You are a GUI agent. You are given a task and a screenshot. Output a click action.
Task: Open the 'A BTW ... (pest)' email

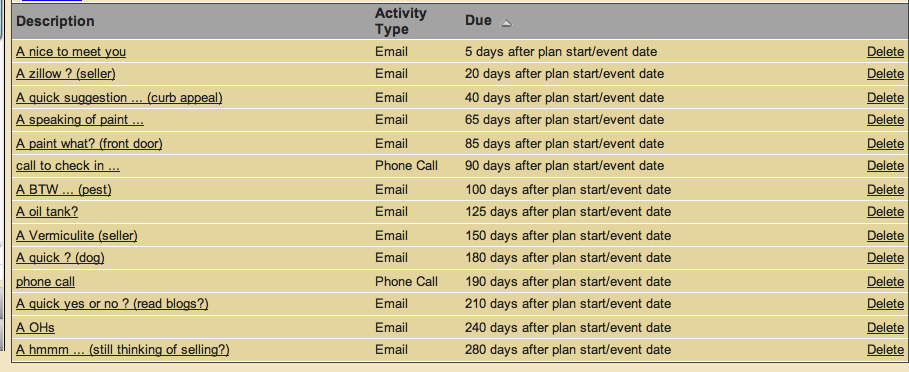tap(64, 189)
